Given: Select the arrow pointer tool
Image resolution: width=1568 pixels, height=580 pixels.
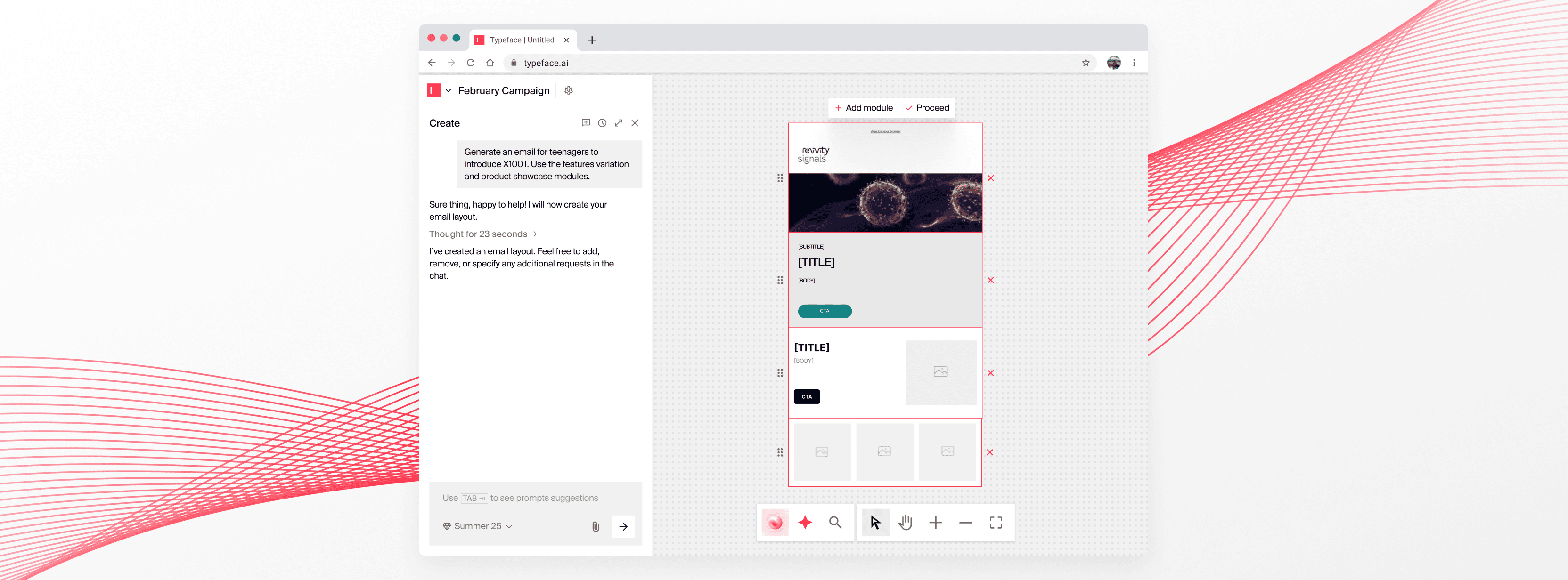Looking at the screenshot, I should click(874, 522).
